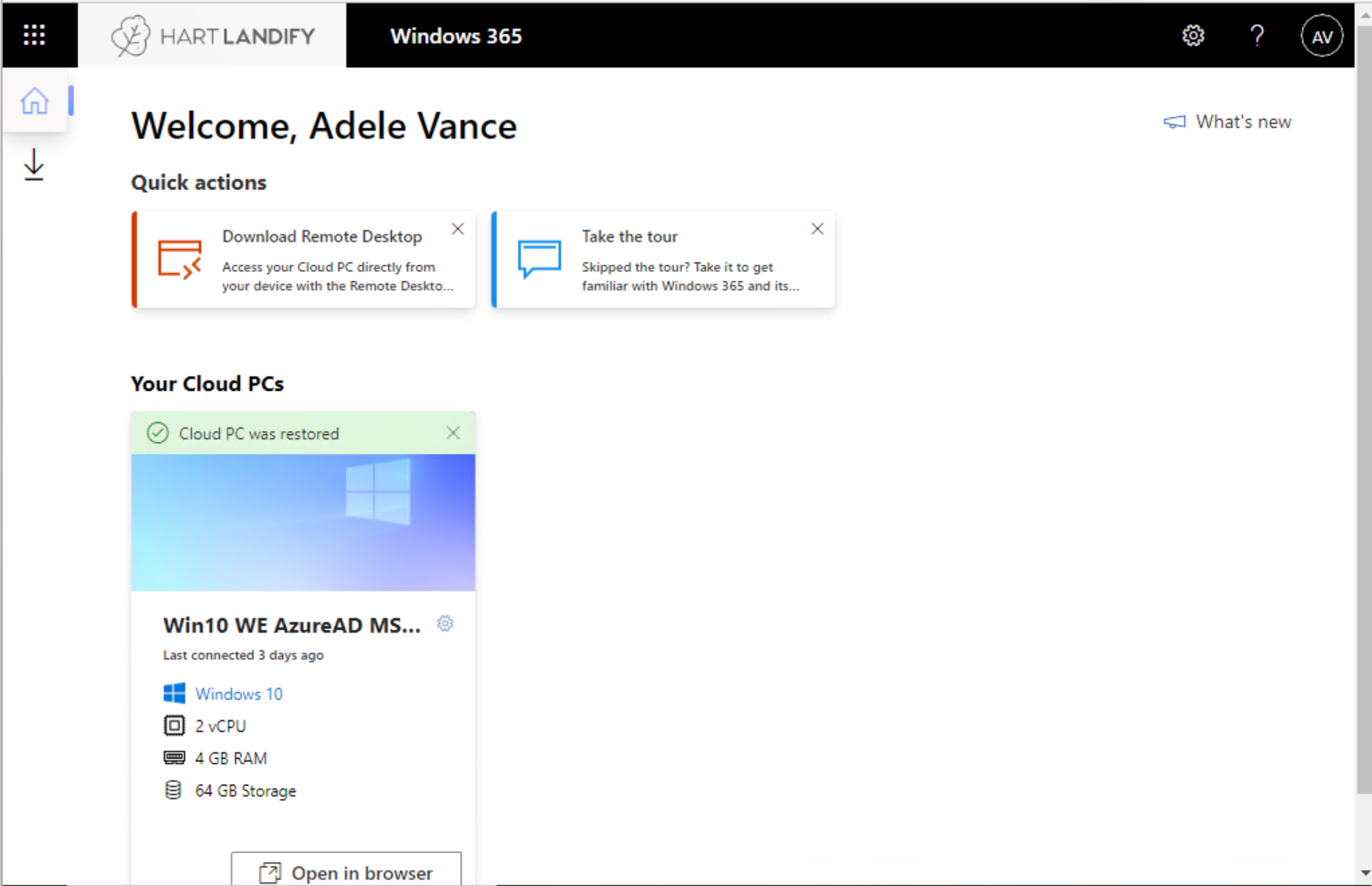
Task: Close the Cloud PC was restored banner
Action: pos(453,433)
